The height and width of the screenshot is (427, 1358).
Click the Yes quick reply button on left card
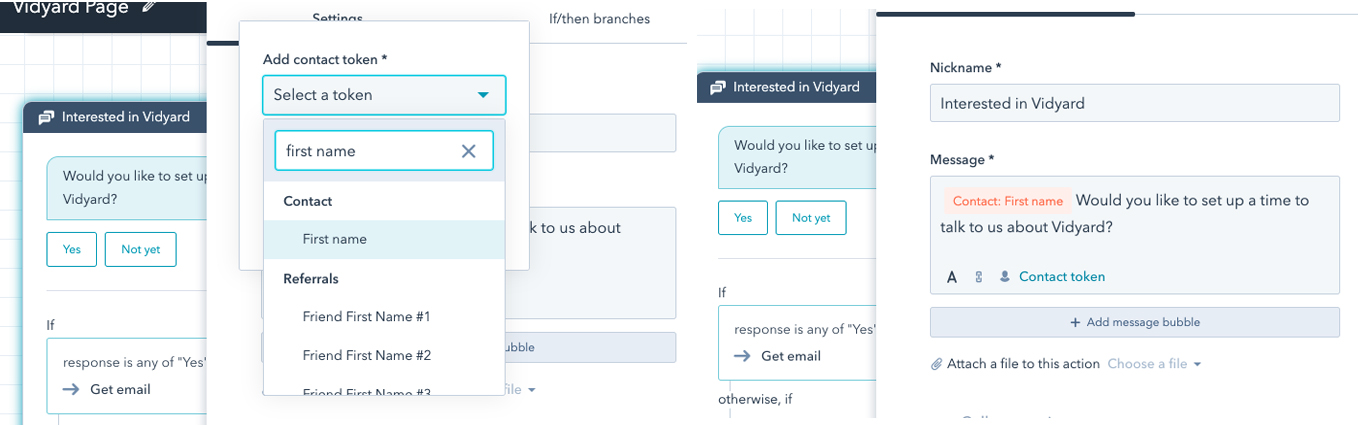pos(72,249)
